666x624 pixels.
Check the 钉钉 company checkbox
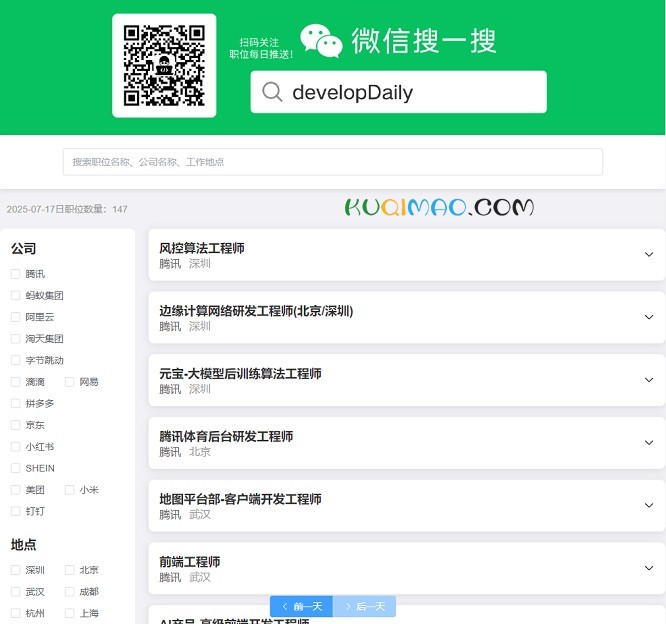[x=15, y=511]
